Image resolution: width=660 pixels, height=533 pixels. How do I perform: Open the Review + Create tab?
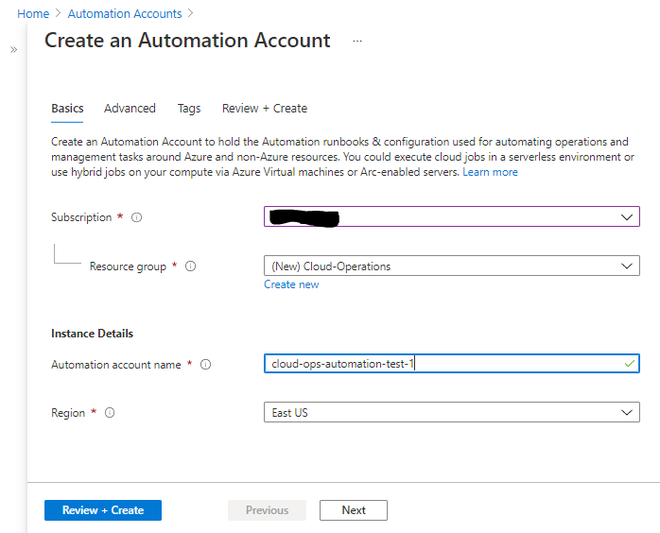(x=264, y=108)
